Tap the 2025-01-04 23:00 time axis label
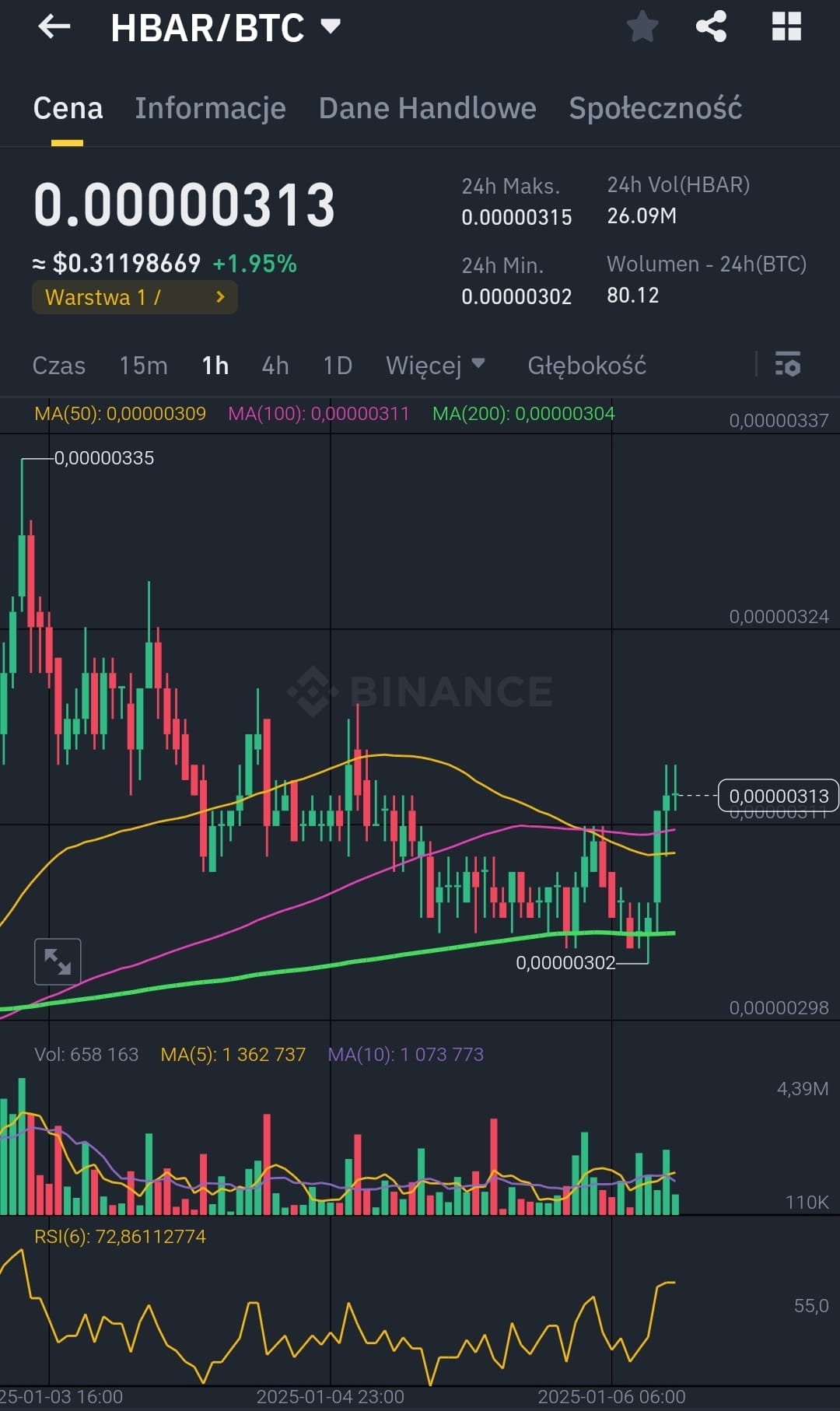 [x=331, y=1397]
